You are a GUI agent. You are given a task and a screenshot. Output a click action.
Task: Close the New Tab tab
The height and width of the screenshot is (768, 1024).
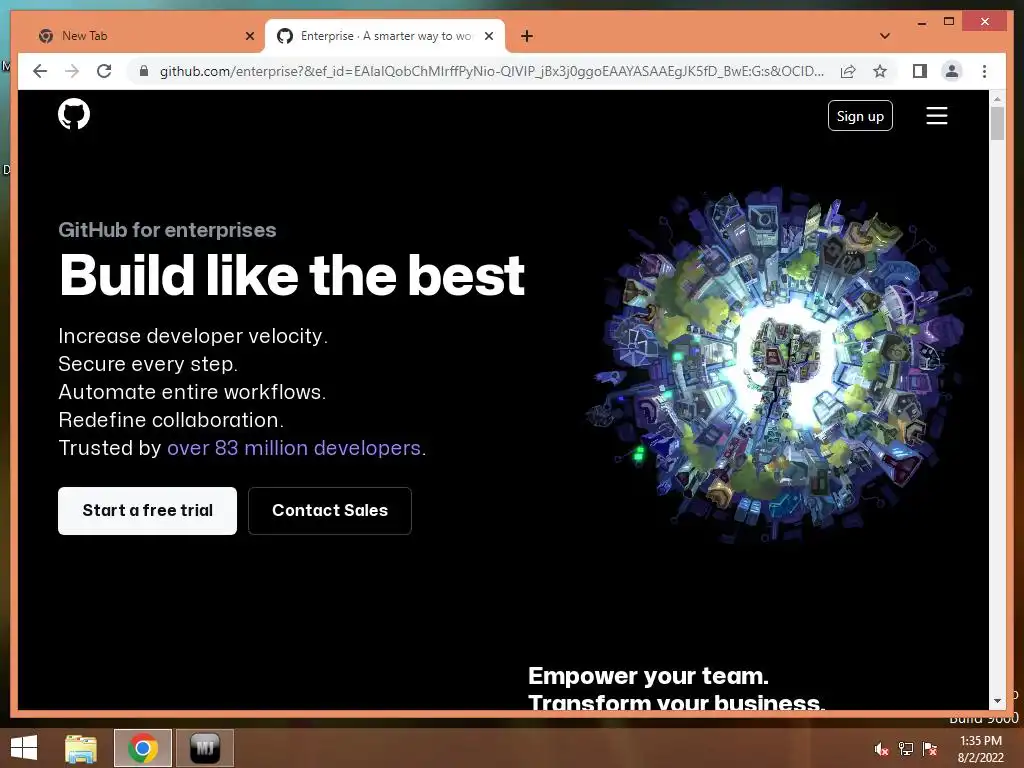249,36
